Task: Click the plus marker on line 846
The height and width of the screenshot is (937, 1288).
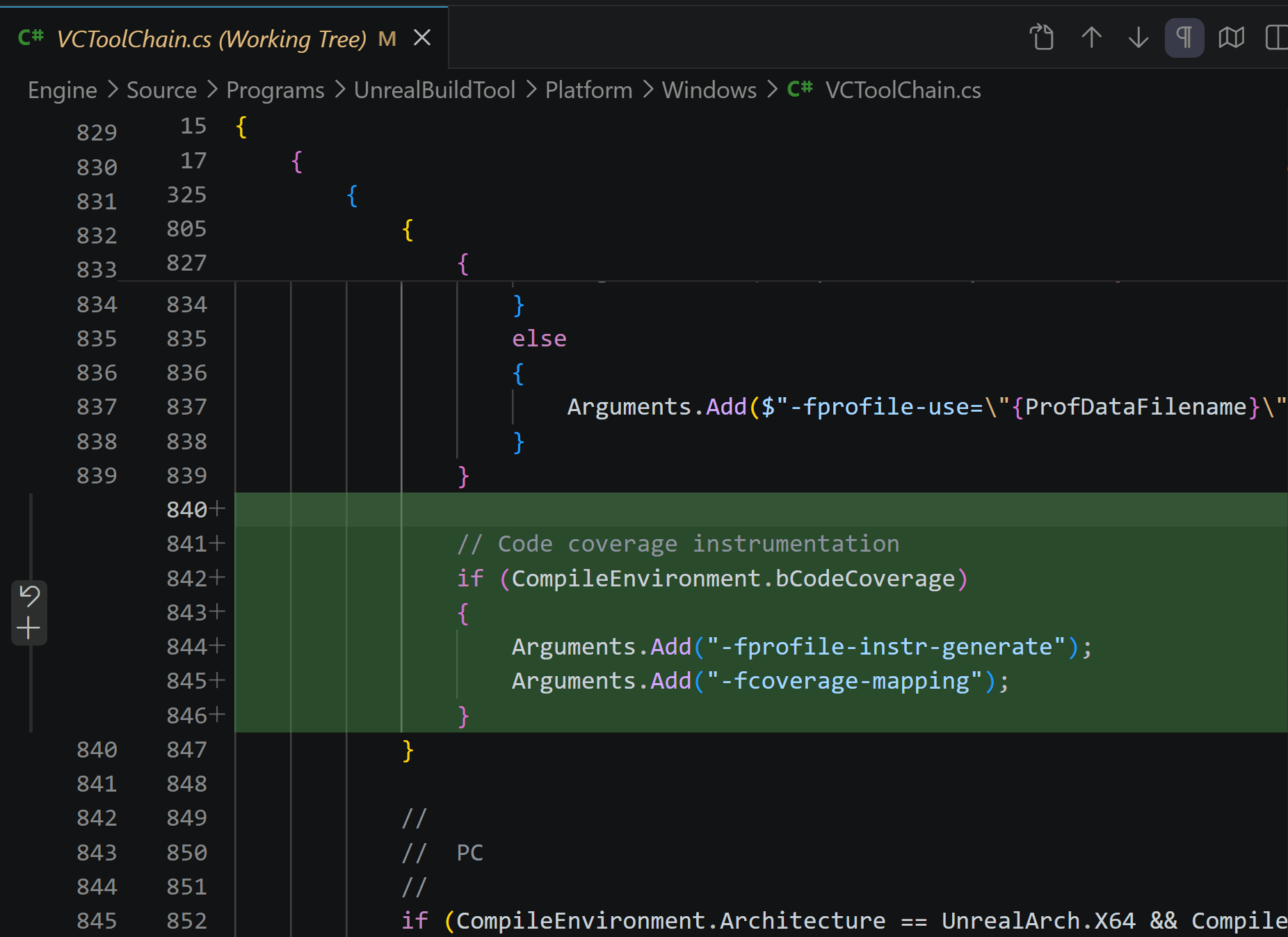Action: pos(218,714)
